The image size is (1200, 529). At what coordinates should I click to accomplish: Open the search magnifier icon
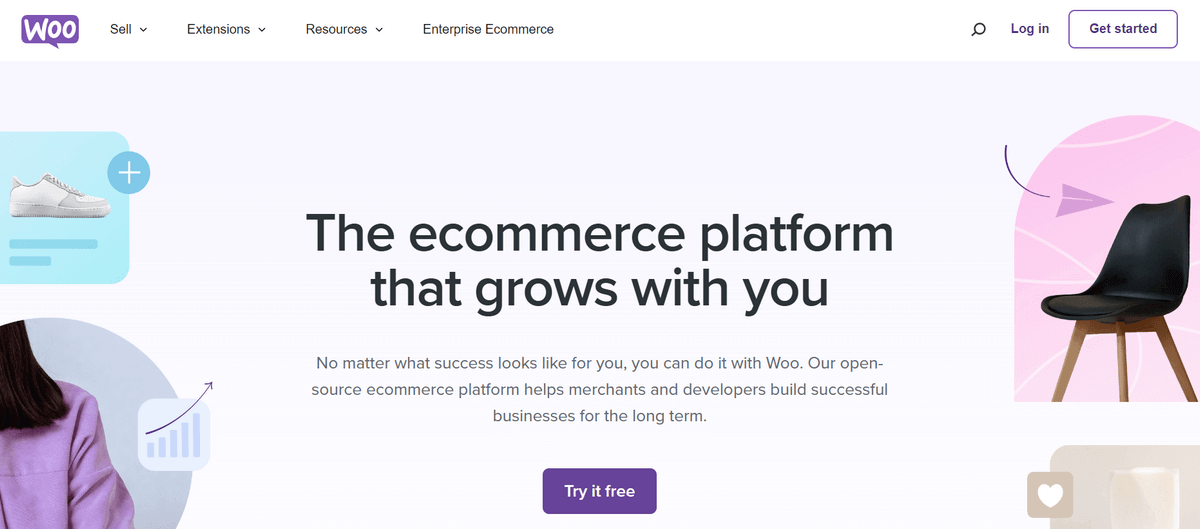pyautogui.click(x=978, y=30)
